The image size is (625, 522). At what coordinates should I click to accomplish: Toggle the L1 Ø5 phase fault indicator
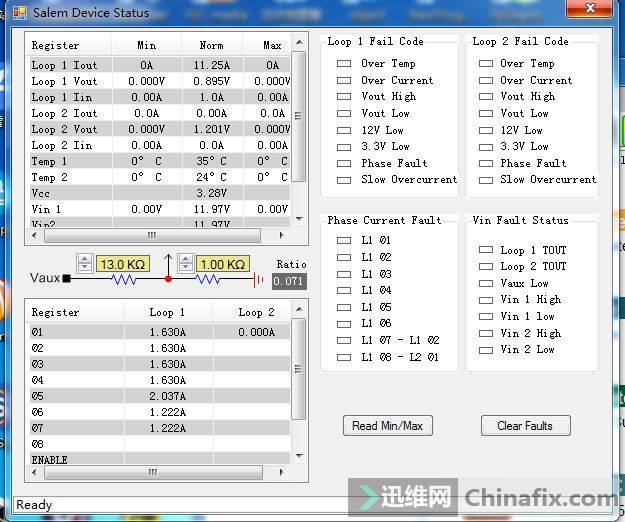click(344, 308)
